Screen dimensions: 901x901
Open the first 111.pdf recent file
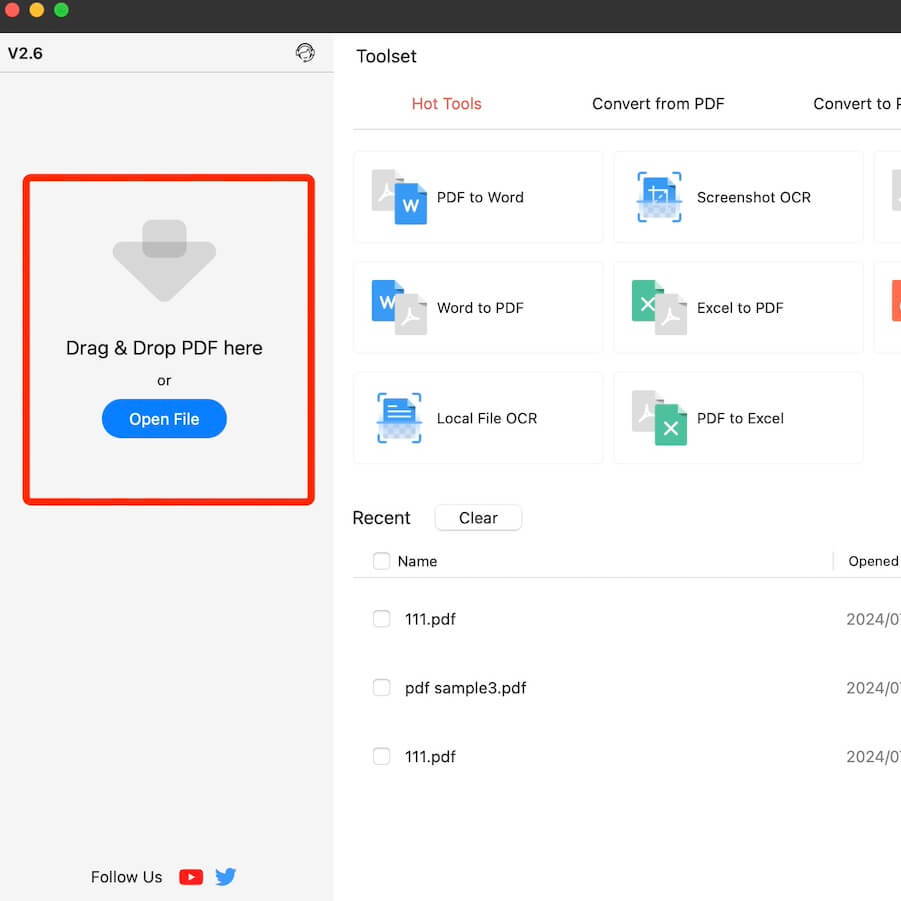430,619
